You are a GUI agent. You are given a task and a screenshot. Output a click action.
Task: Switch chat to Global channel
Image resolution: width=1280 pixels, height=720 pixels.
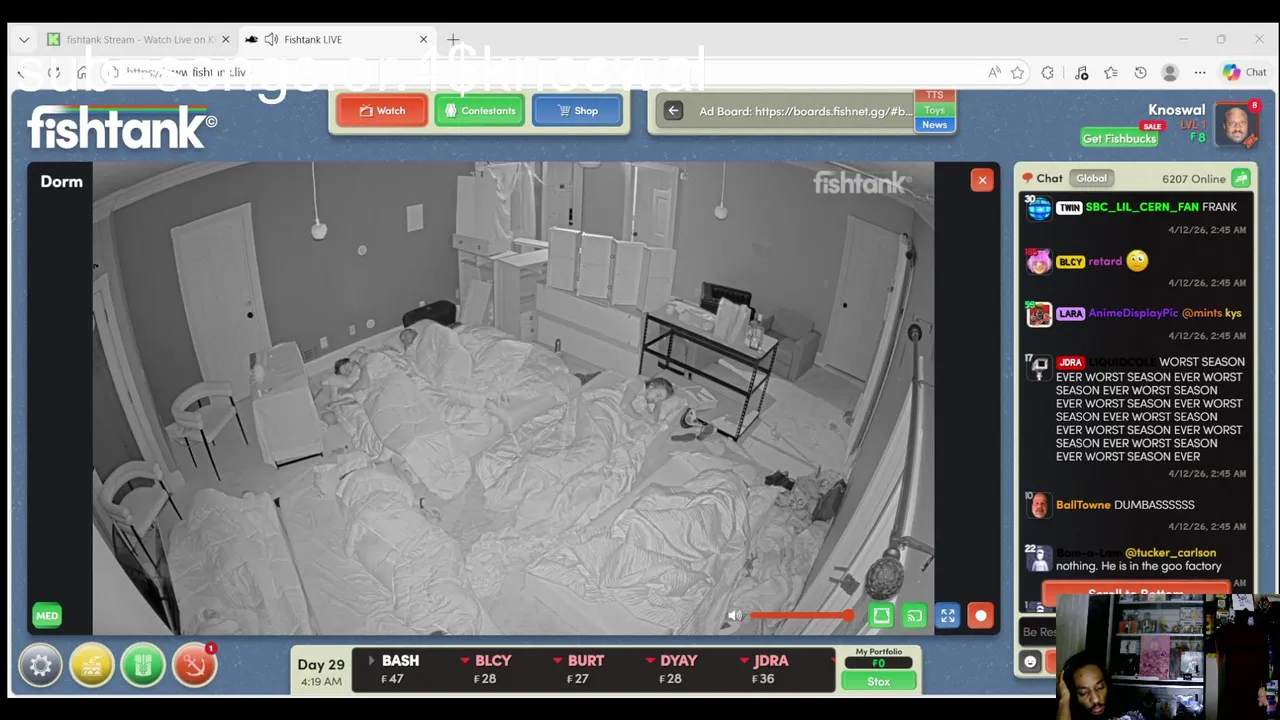(1091, 178)
